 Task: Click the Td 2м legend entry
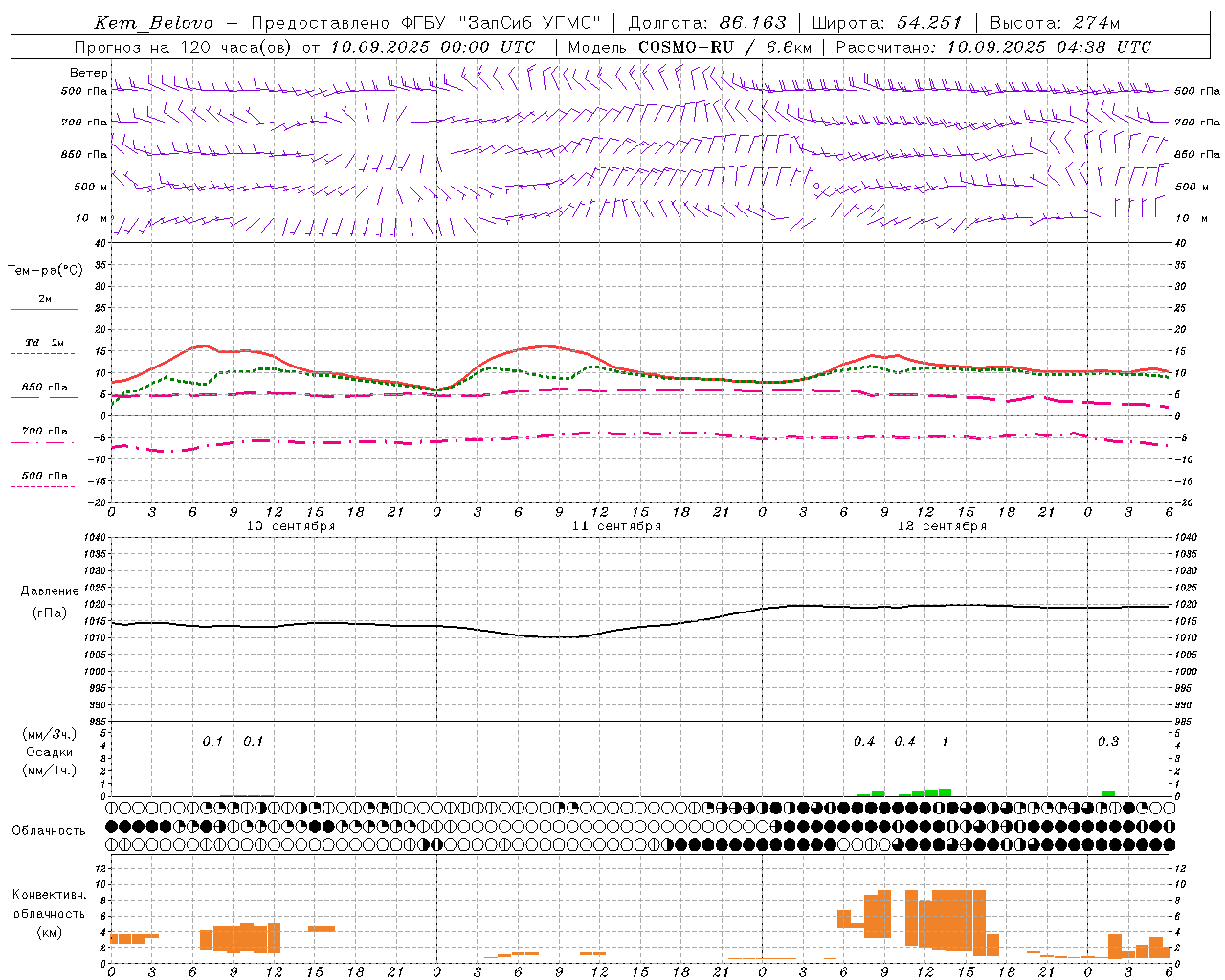(x=44, y=343)
